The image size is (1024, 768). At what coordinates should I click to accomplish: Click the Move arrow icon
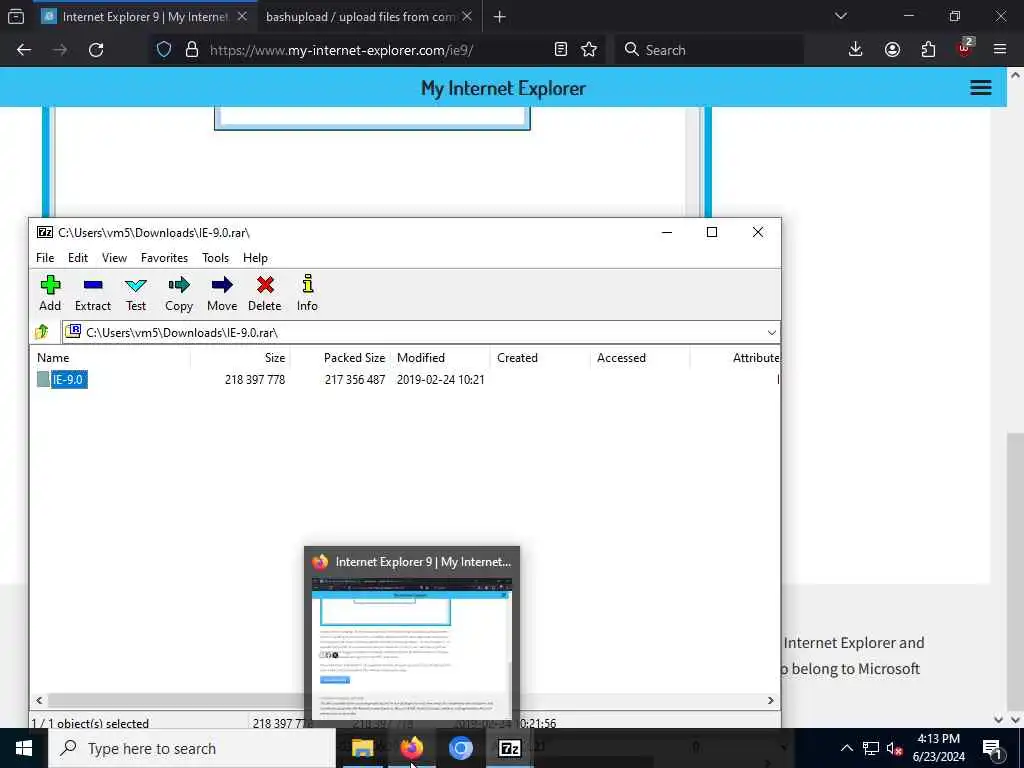click(222, 293)
